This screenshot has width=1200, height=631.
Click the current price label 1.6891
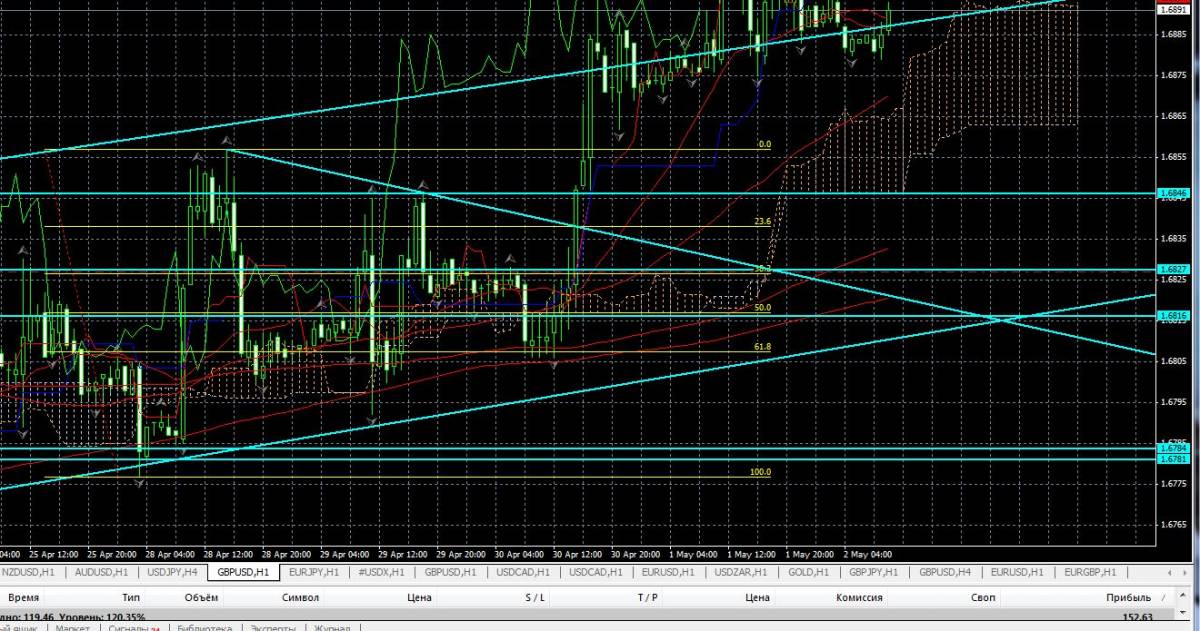tap(1172, 10)
